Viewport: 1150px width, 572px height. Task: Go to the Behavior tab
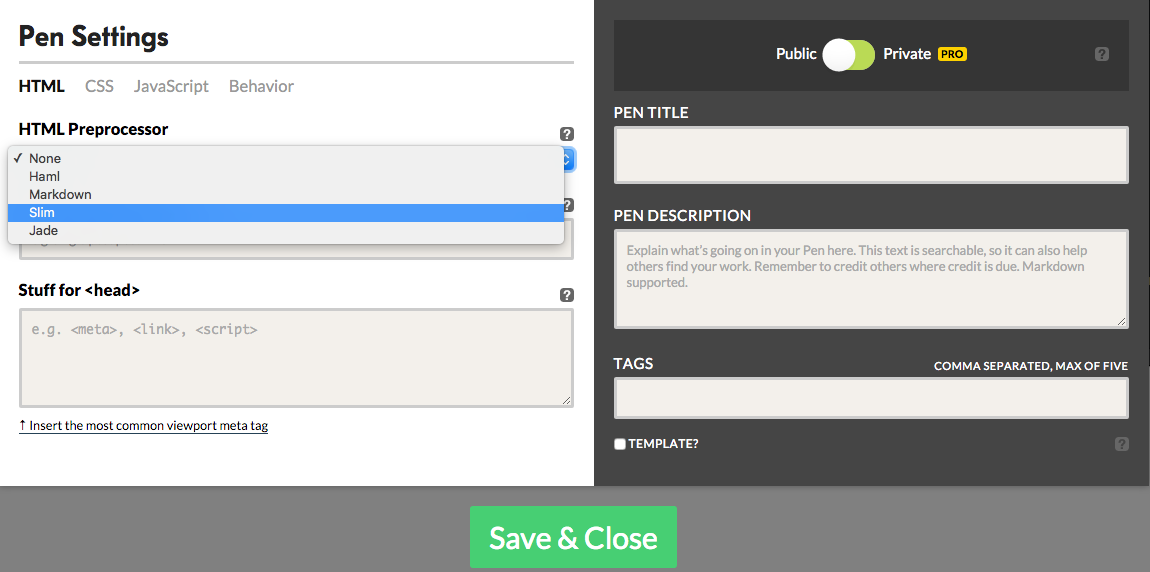click(x=261, y=86)
